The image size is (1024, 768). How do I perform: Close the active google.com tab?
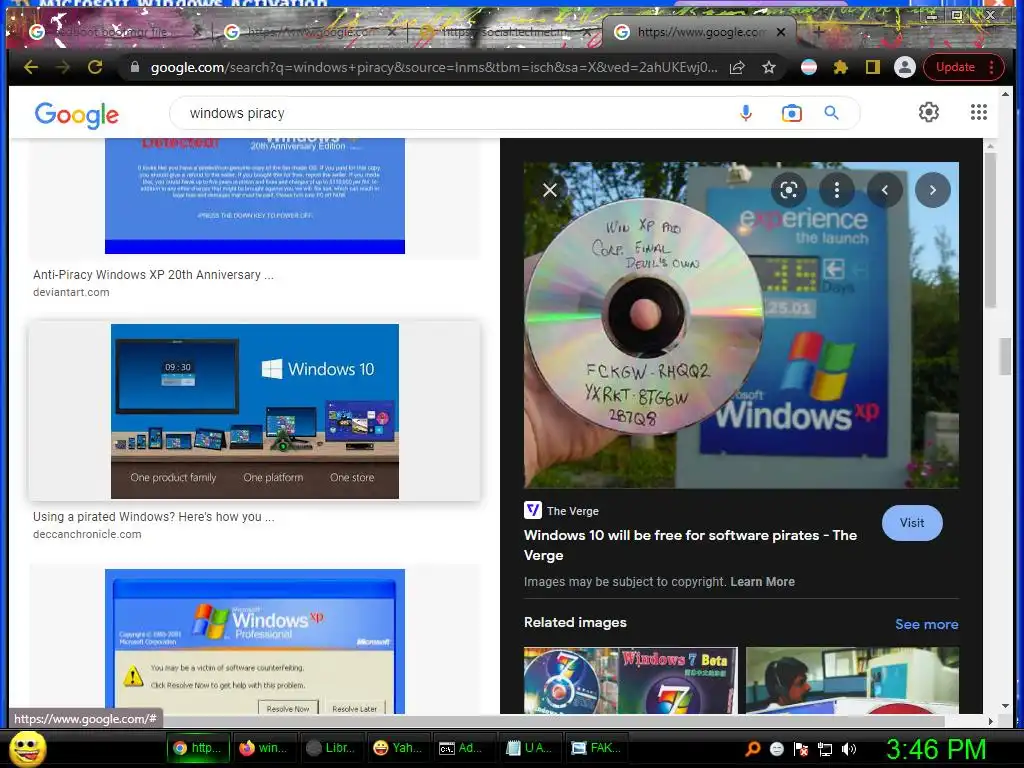(781, 31)
